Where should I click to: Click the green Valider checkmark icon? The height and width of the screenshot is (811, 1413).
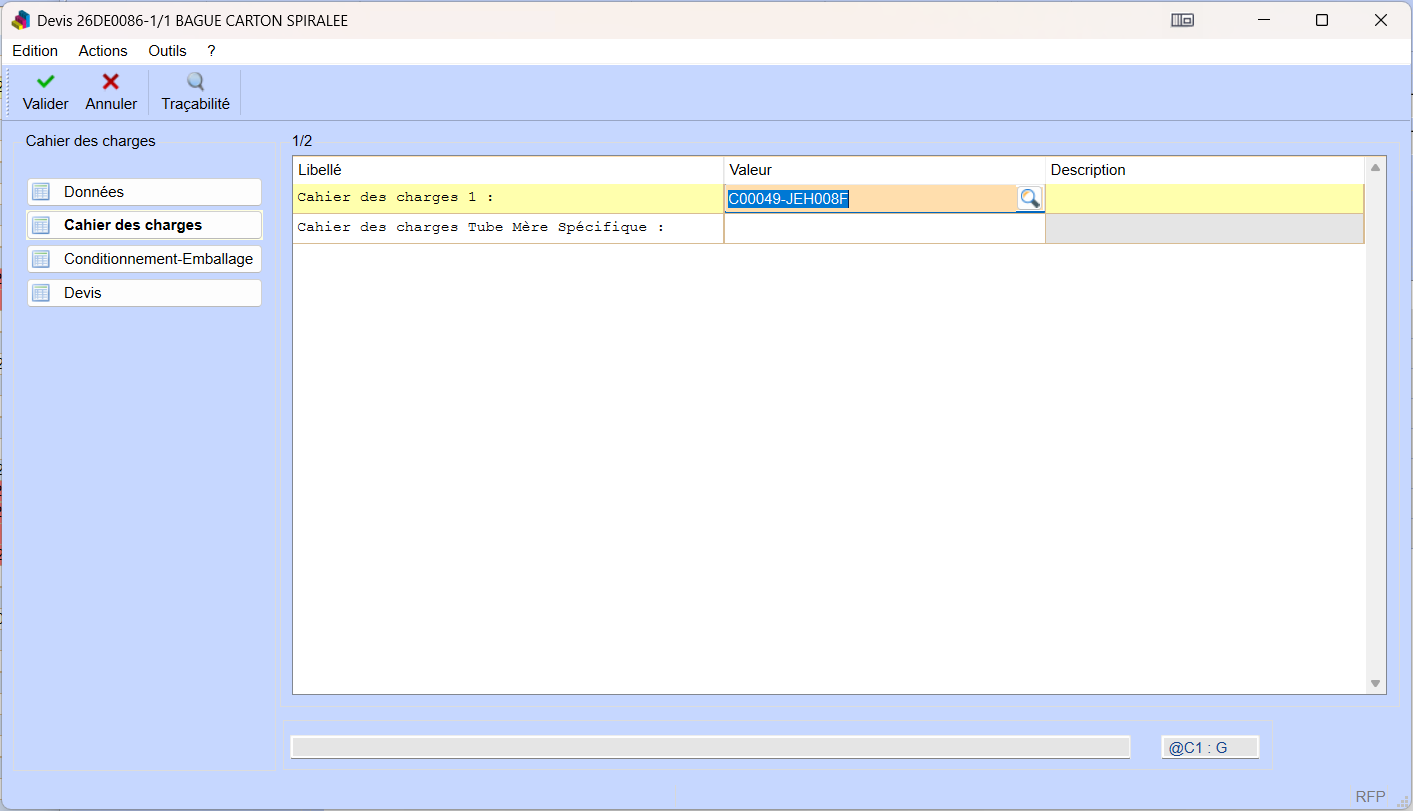click(x=45, y=82)
